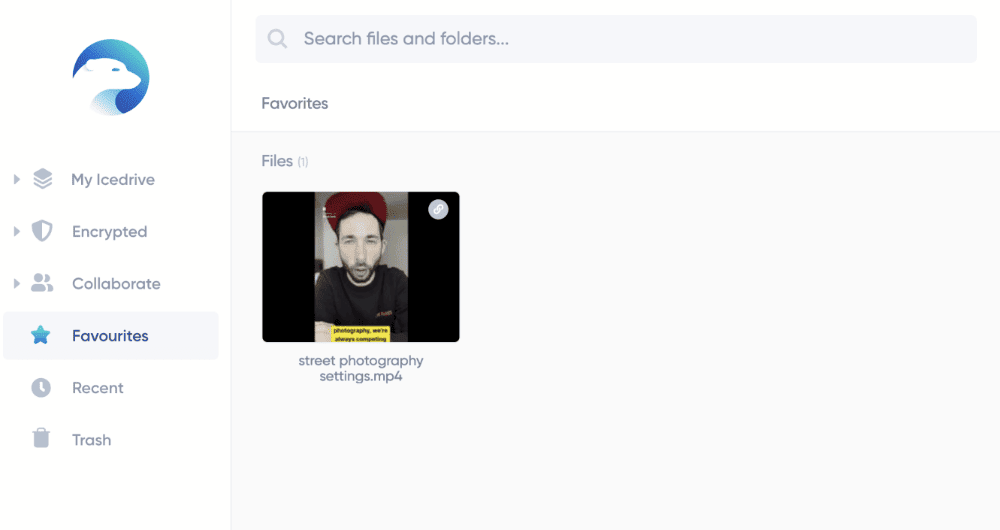
Task: Click the share link icon on video thumbnail
Action: tap(438, 209)
